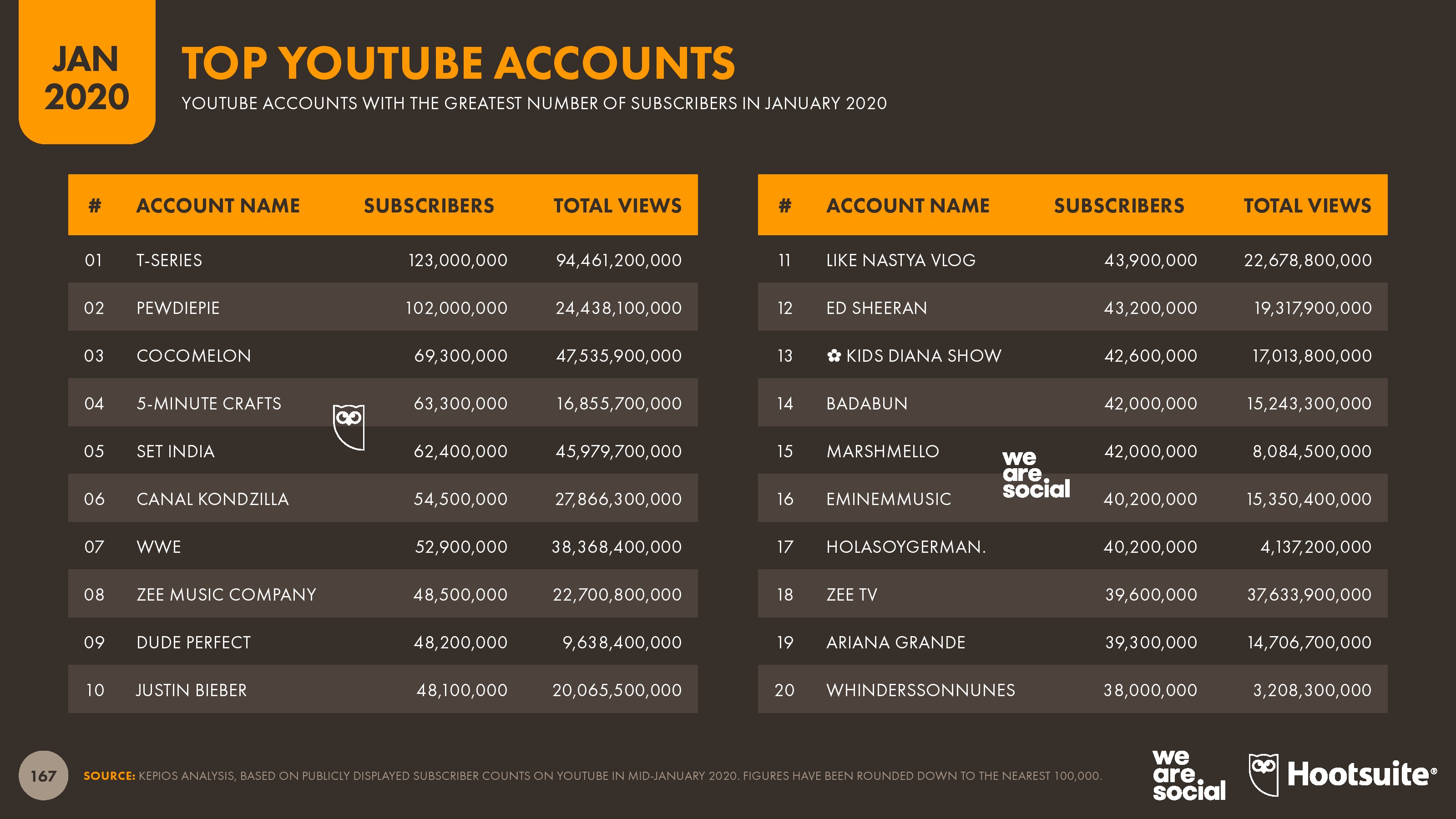
Task: Select the 5-Minute Crafts row
Action: (x=383, y=404)
